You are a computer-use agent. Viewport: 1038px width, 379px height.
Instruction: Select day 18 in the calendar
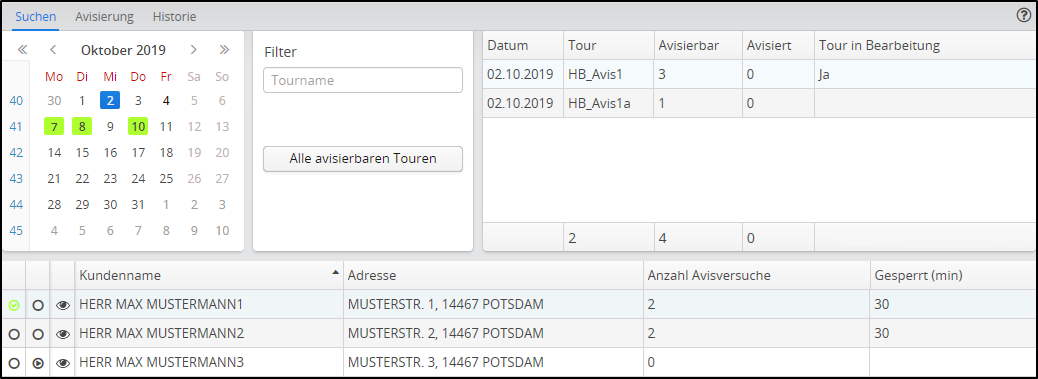point(166,153)
